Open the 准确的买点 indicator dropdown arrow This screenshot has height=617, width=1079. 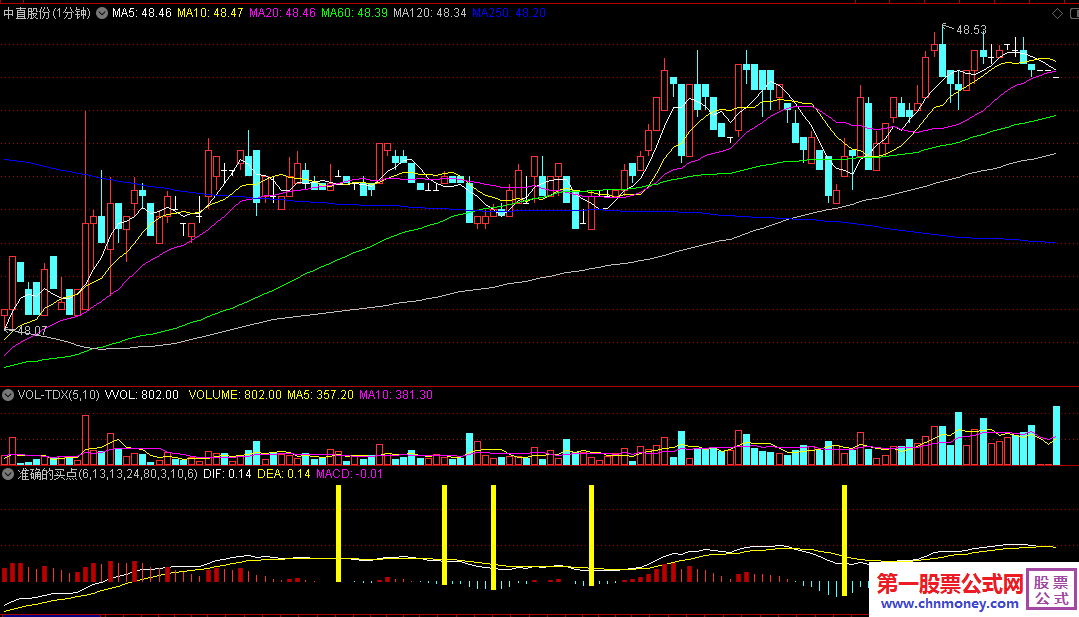[8, 474]
